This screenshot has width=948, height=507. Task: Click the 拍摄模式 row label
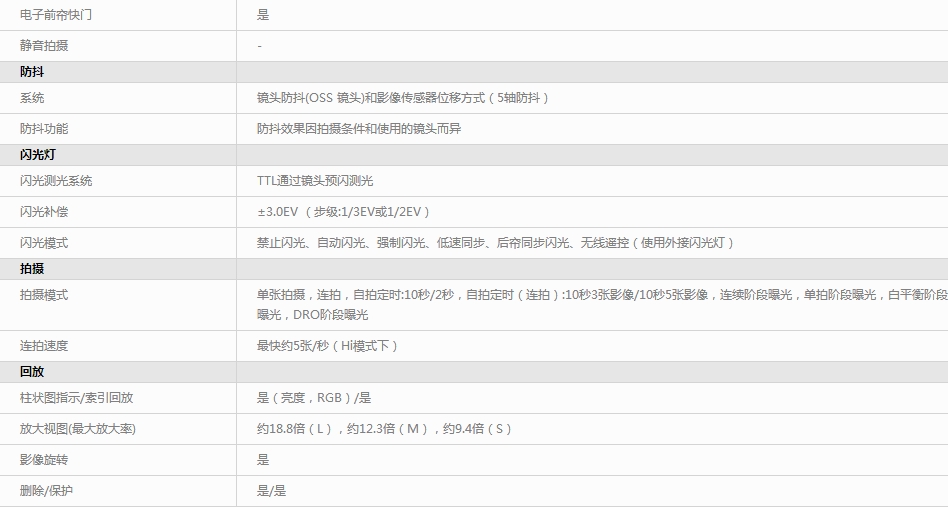pyautogui.click(x=44, y=295)
